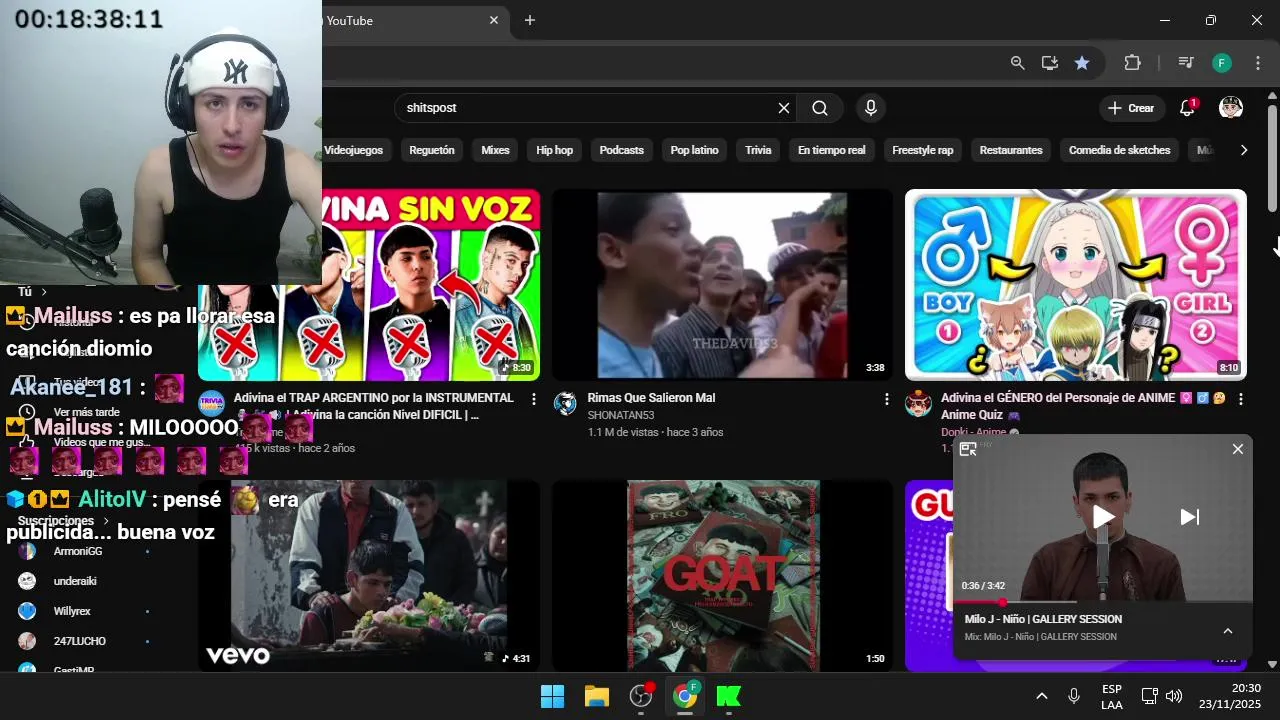This screenshot has height=720, width=1280.
Task: Play the miniplayer video
Action: coord(1102,517)
